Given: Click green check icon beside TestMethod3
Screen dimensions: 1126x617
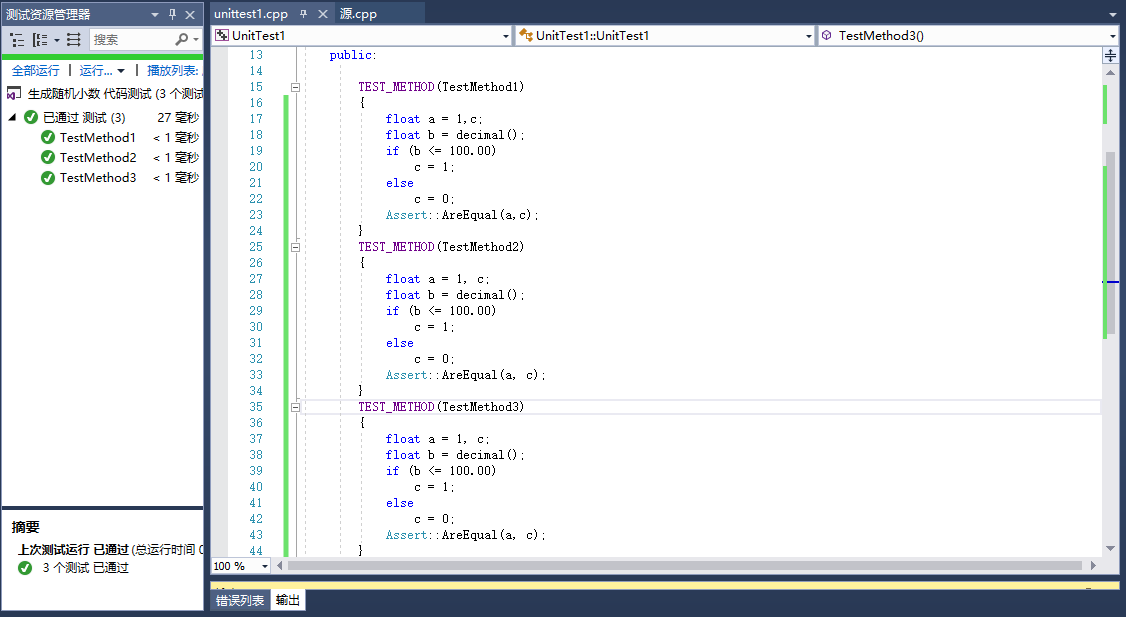Looking at the screenshot, I should pyautogui.click(x=48, y=177).
